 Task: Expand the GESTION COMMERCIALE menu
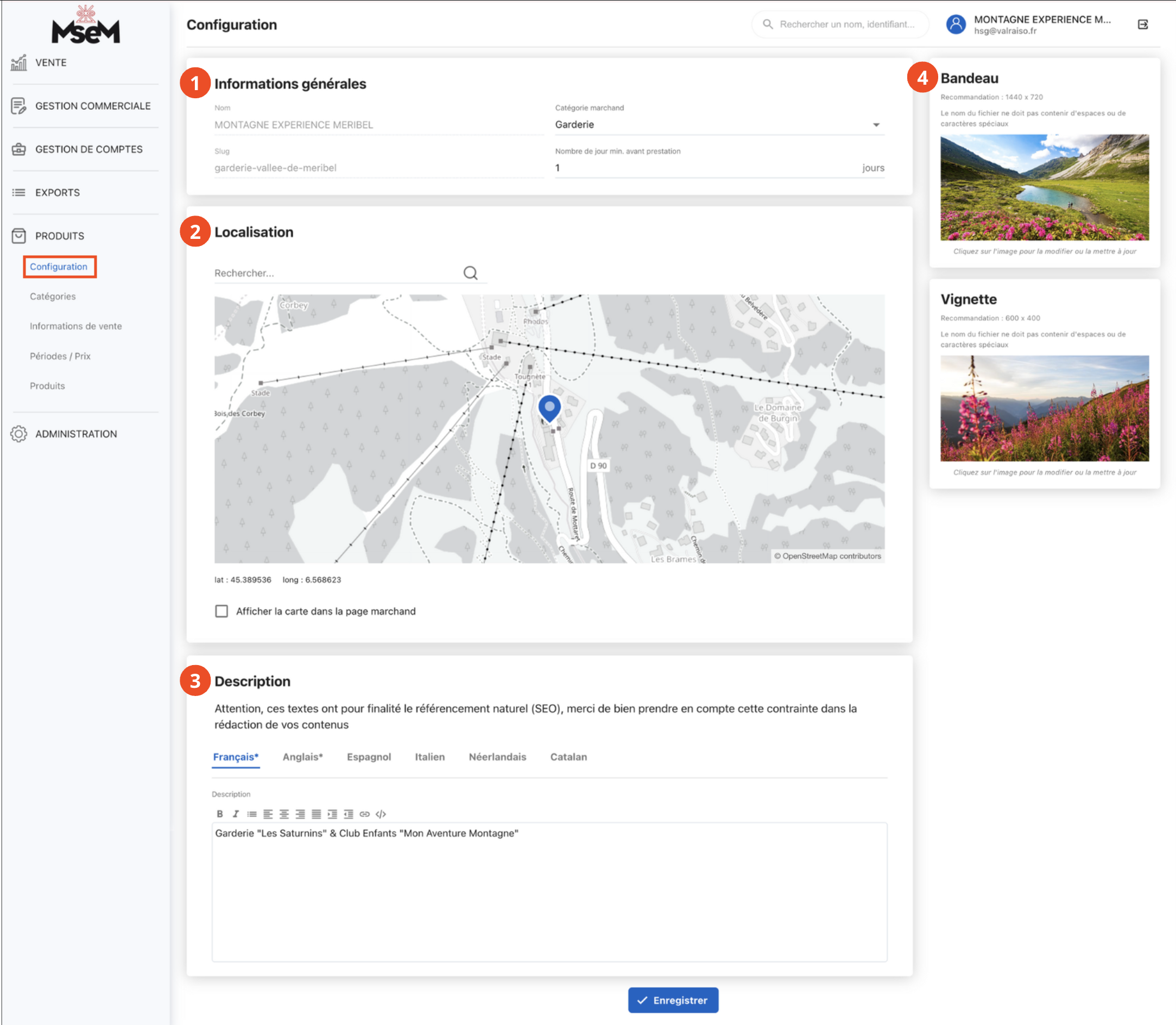(93, 106)
